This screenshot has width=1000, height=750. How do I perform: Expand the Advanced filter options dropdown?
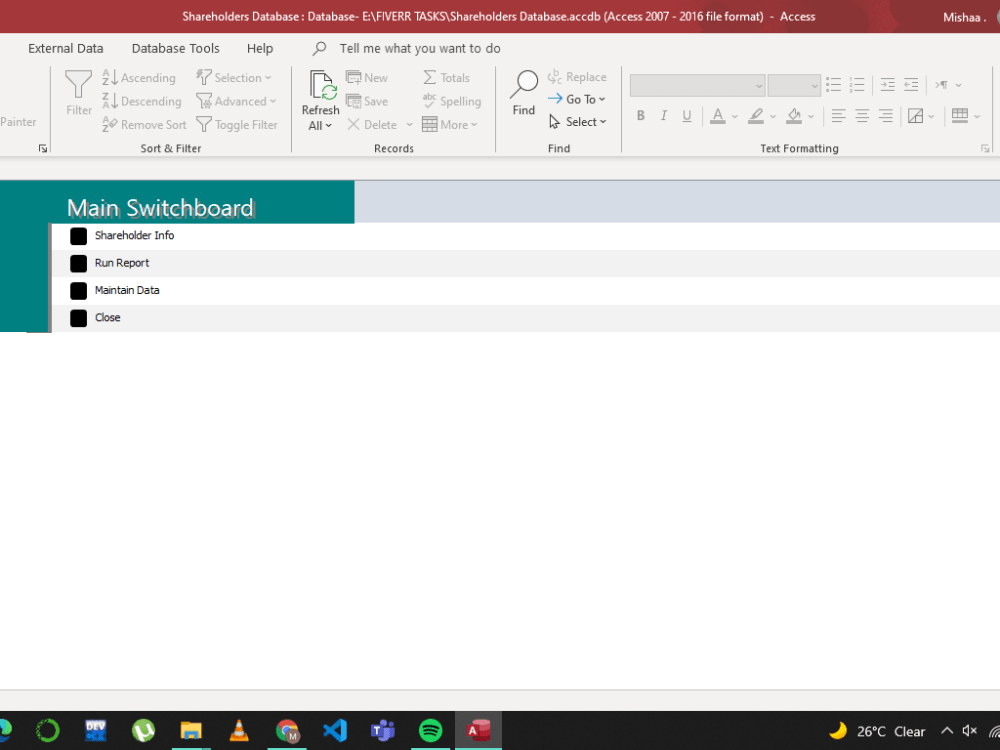[x=237, y=100]
